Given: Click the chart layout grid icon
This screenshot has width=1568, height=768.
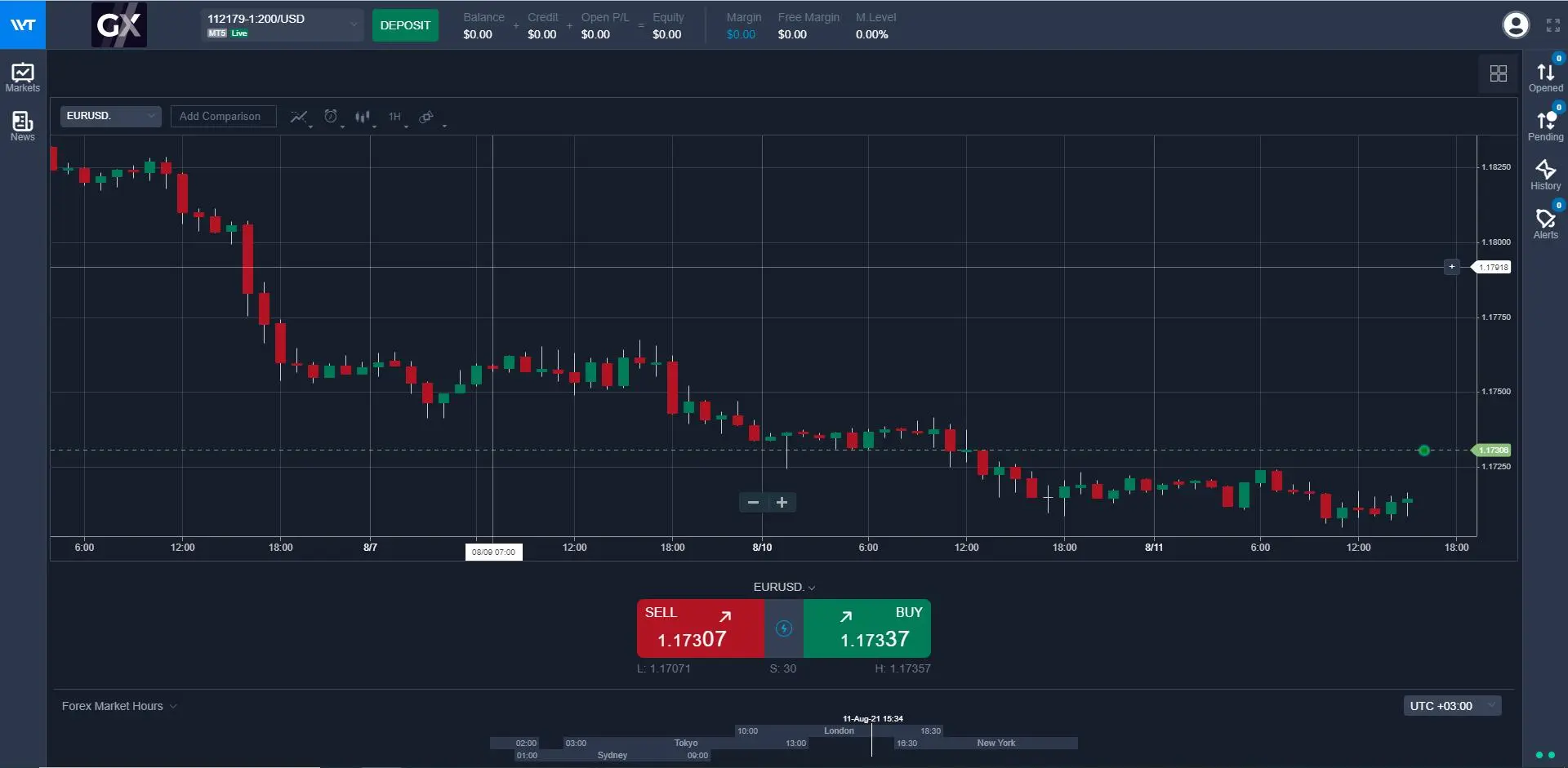Looking at the screenshot, I should pyautogui.click(x=1499, y=73).
